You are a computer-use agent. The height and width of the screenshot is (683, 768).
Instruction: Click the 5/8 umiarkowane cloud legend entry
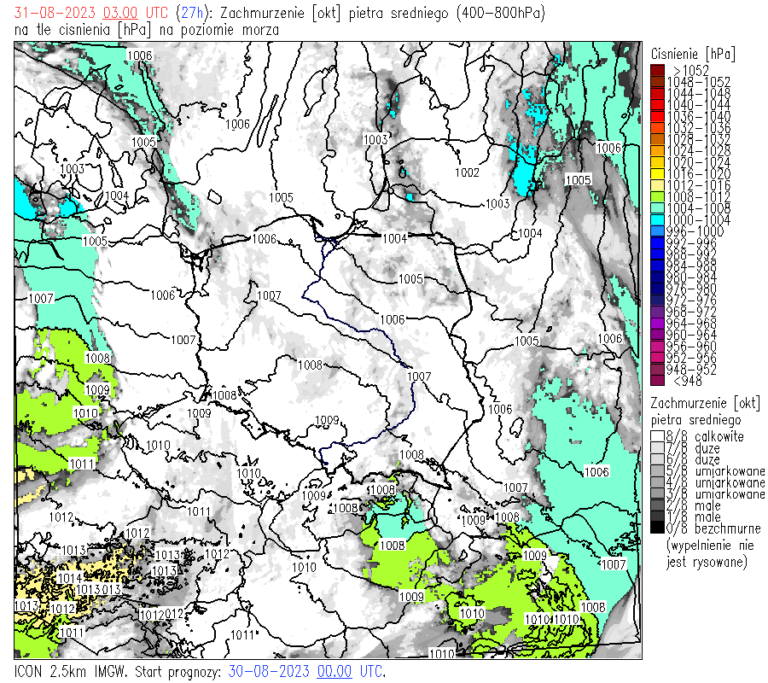(700, 471)
